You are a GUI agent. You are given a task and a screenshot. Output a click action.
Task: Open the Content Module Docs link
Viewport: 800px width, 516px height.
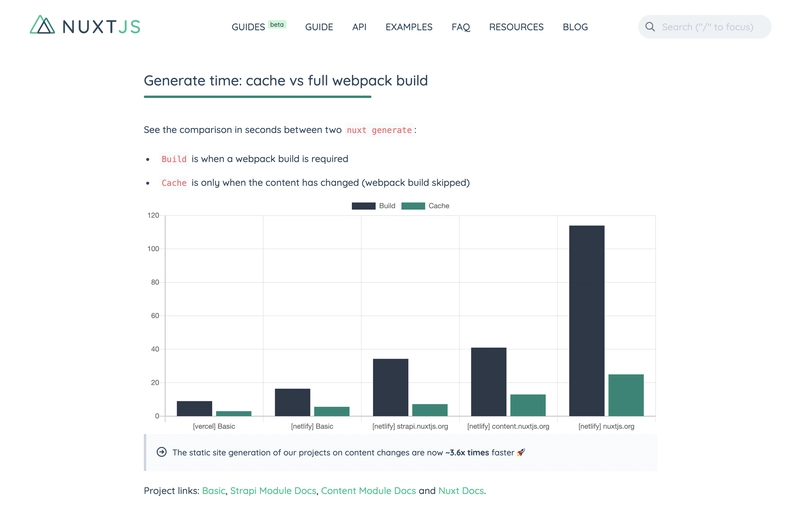pos(368,490)
